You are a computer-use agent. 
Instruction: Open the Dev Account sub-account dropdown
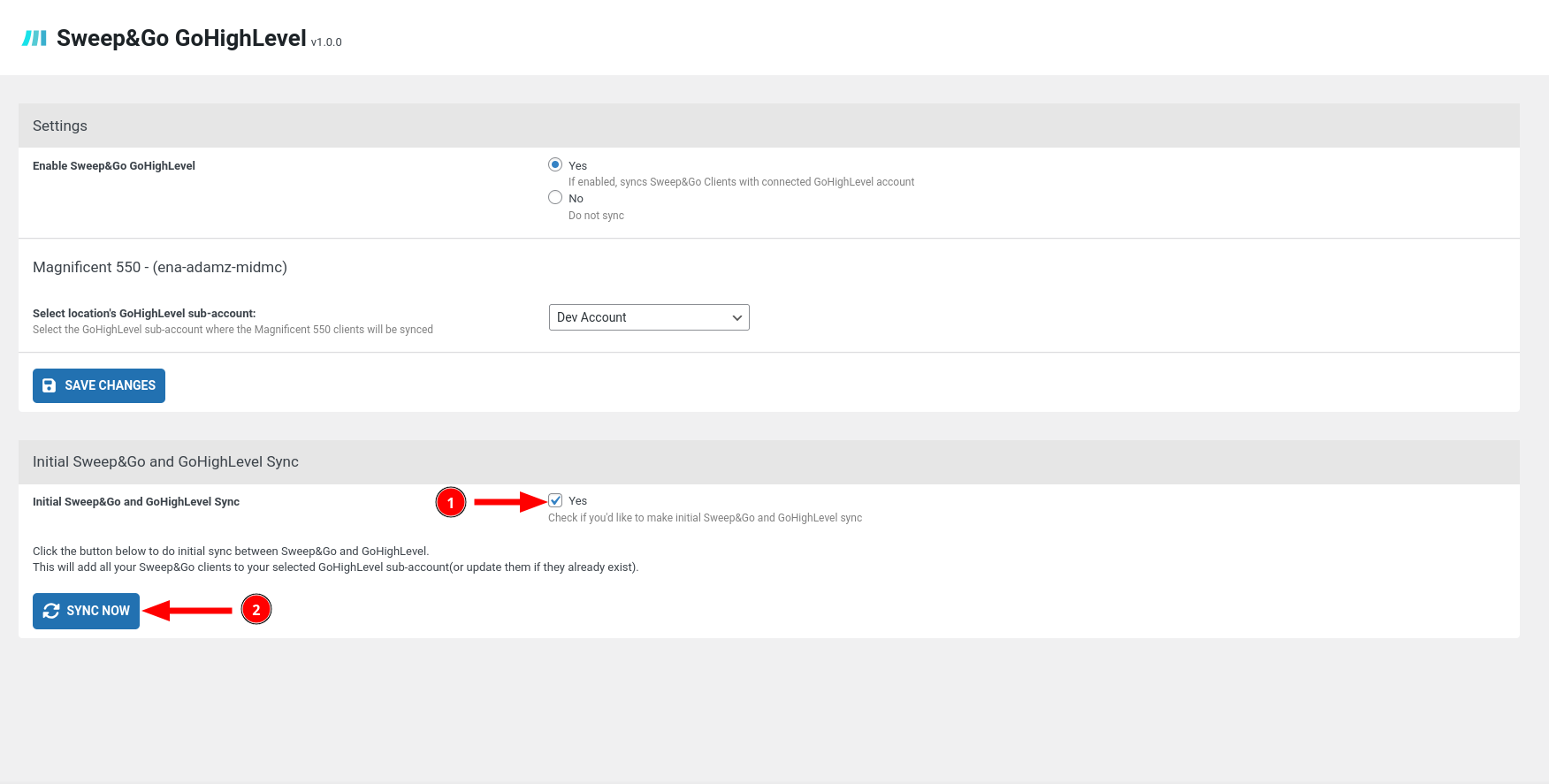click(x=649, y=317)
